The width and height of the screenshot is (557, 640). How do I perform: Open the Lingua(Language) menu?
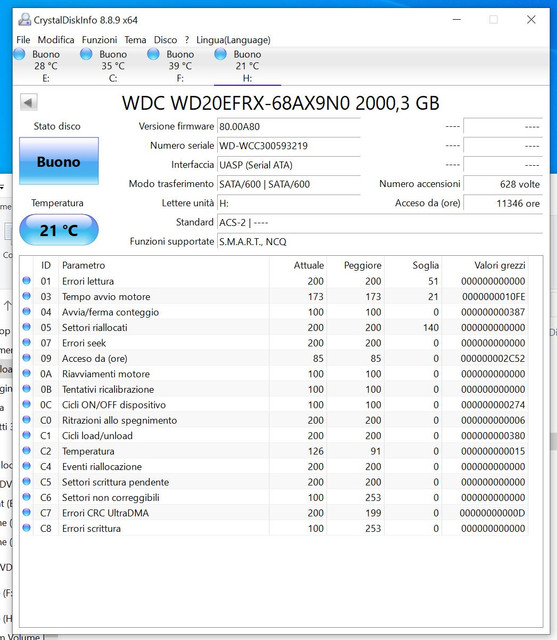(233, 40)
